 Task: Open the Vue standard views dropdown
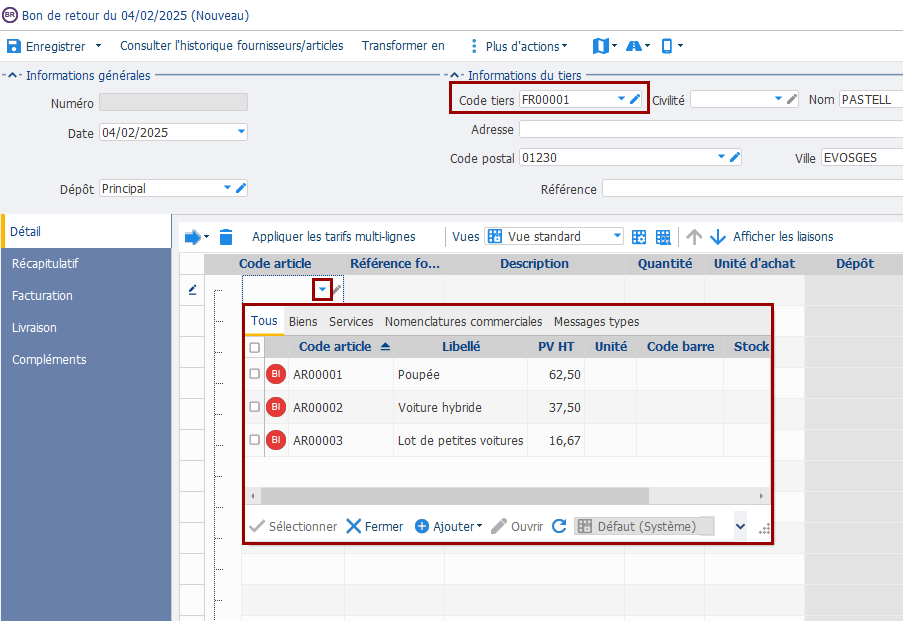[x=617, y=236]
